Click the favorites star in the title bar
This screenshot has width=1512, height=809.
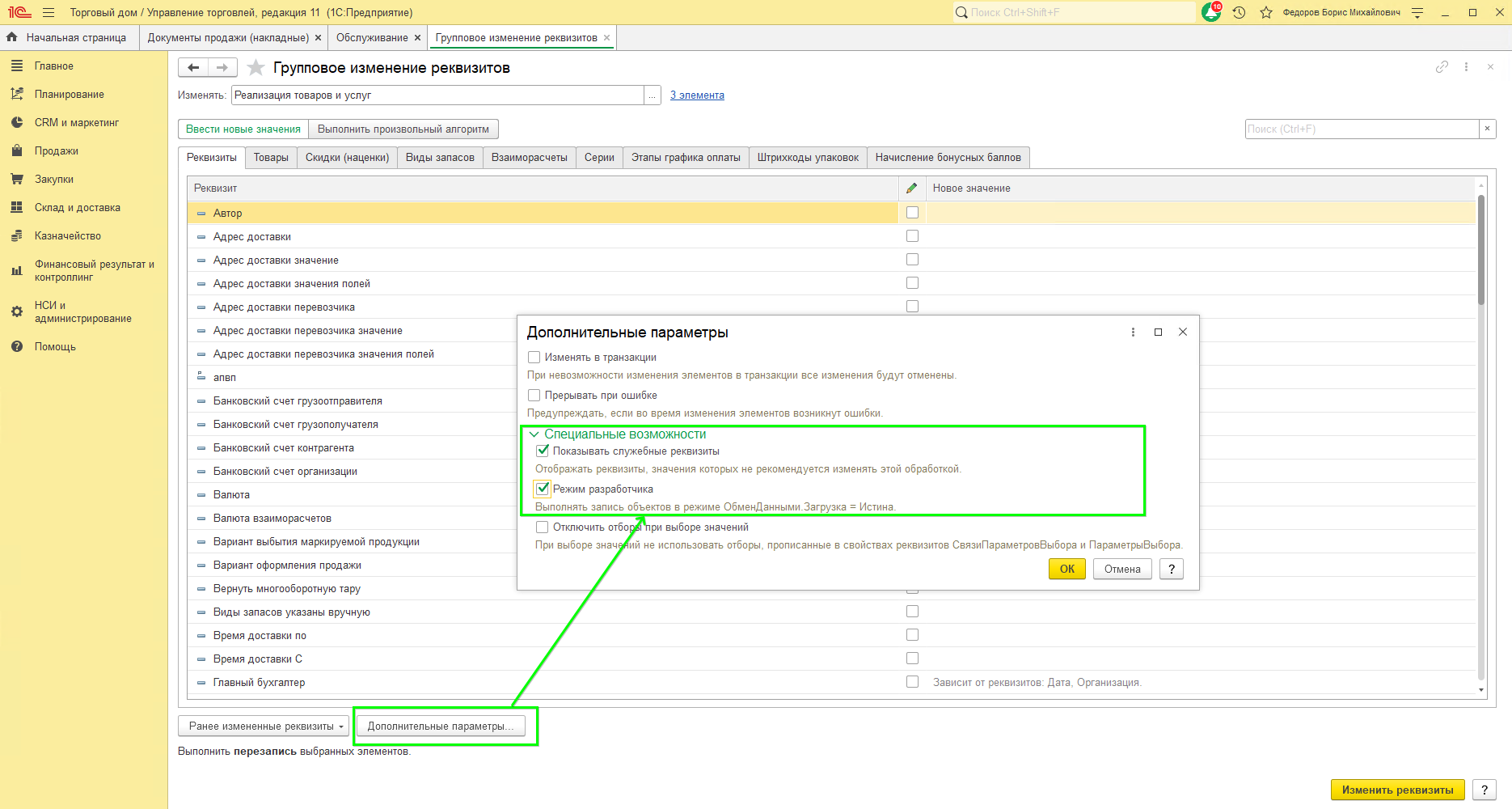tap(1266, 12)
